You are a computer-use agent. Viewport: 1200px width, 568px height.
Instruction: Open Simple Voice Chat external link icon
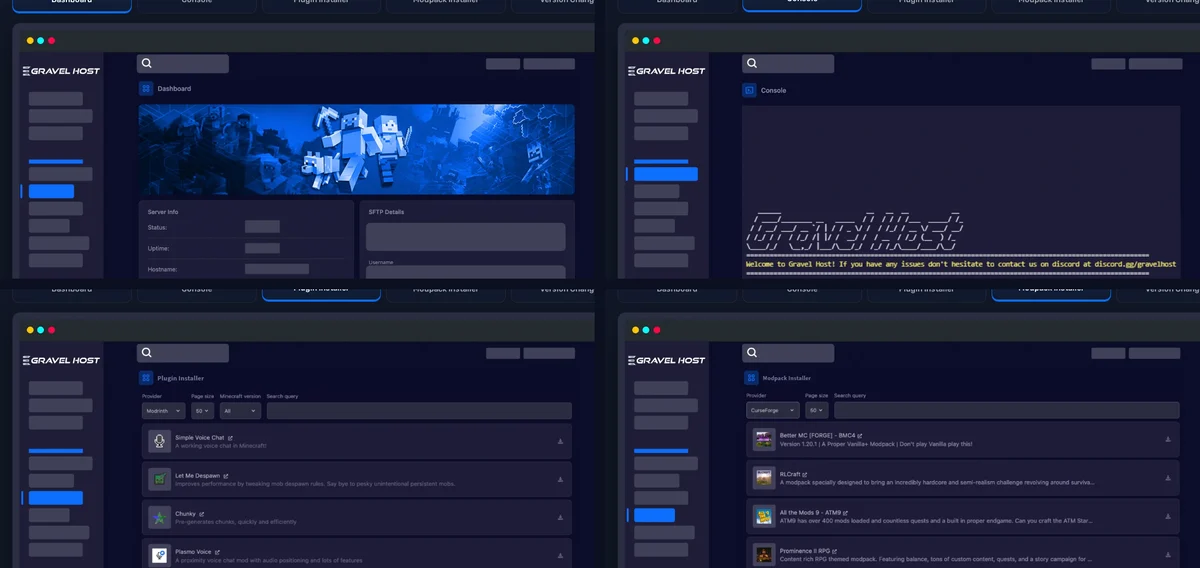pyautogui.click(x=230, y=437)
